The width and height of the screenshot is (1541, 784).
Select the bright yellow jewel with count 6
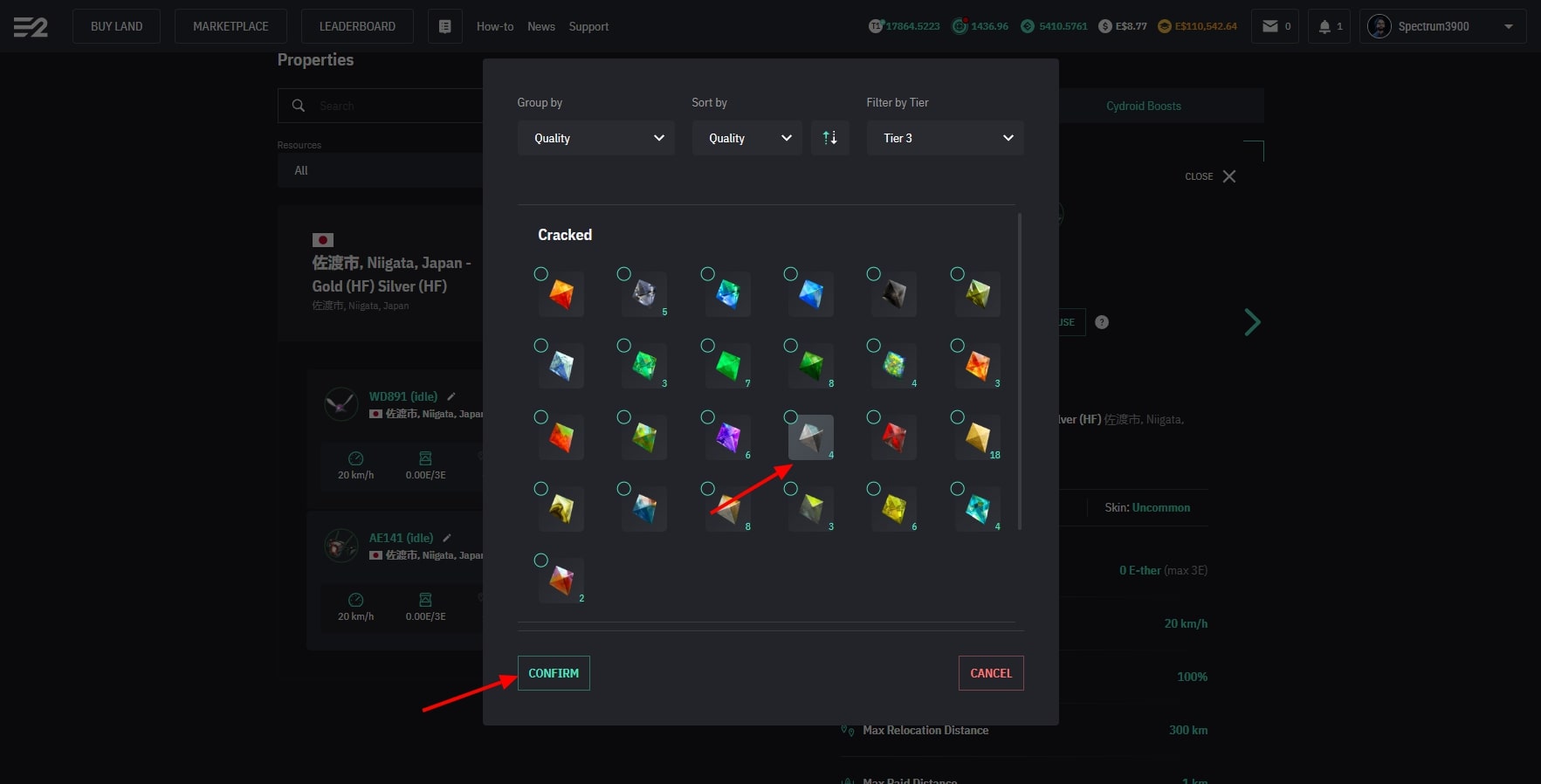click(894, 509)
